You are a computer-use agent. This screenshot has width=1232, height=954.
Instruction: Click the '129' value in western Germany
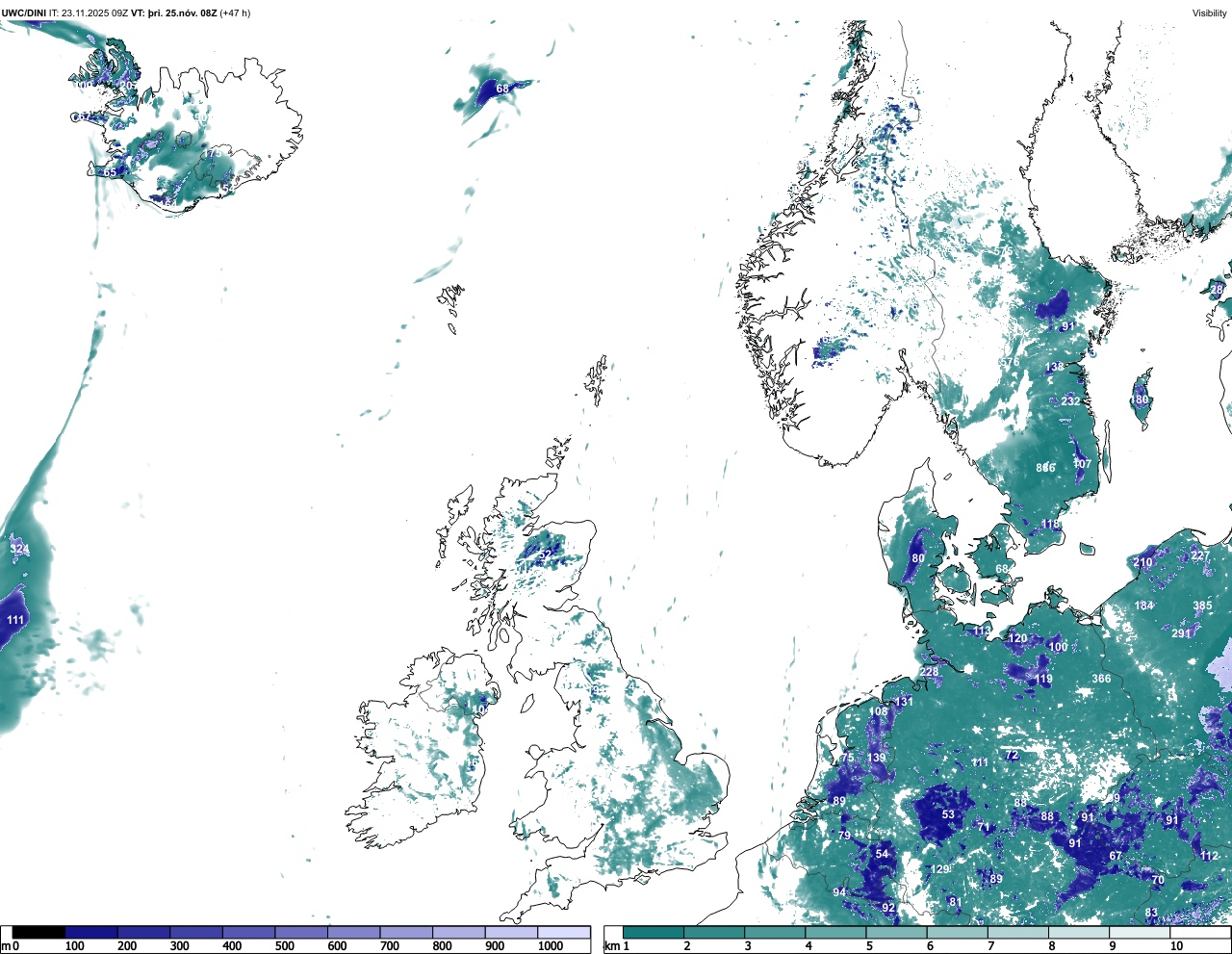point(940,869)
